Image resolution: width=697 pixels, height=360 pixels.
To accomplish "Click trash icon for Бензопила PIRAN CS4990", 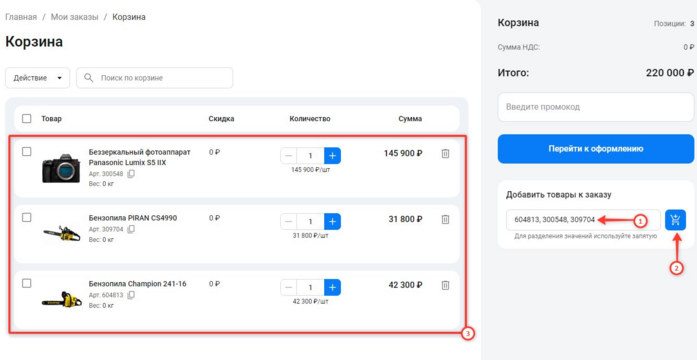I will coord(445,220).
